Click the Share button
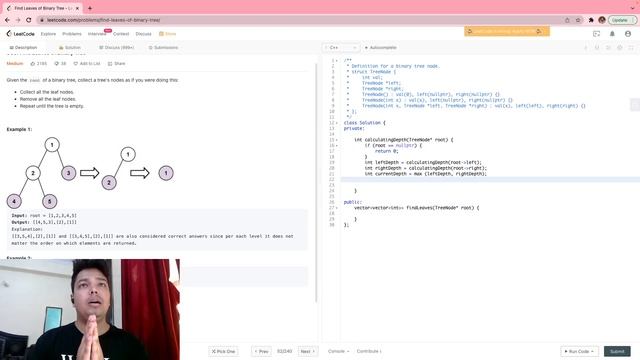 pos(116,64)
